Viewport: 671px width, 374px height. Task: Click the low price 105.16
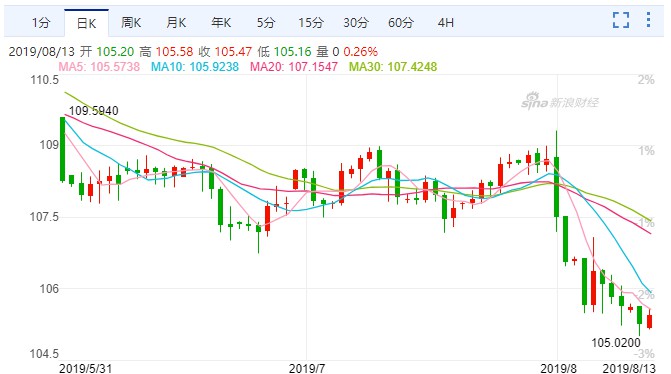click(x=292, y=52)
